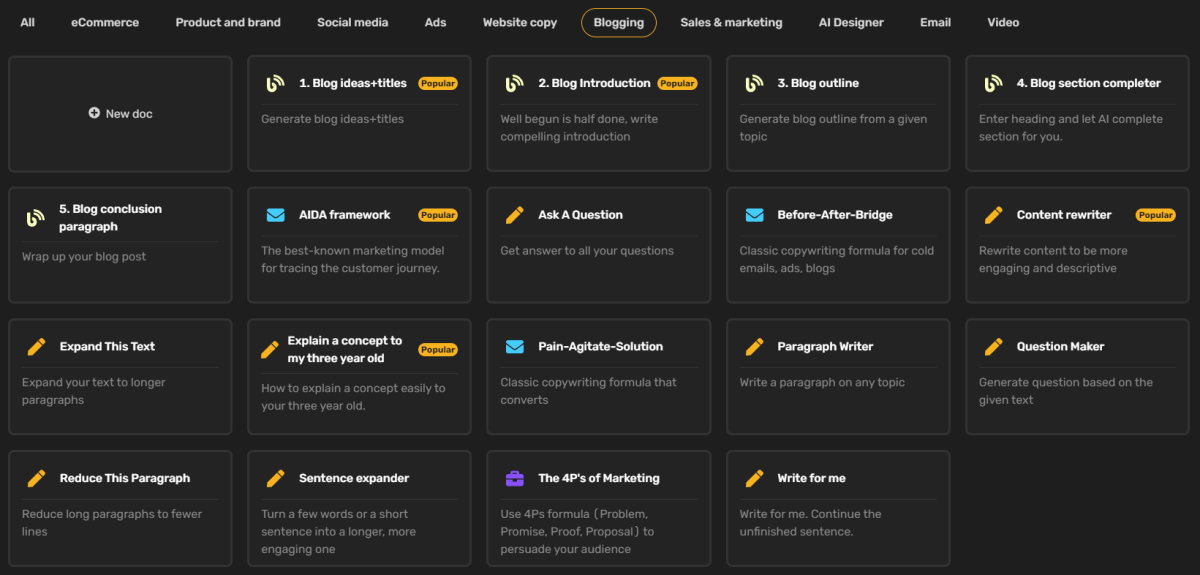The height and width of the screenshot is (575, 1200).
Task: Click the pencil icon on Sentence expander
Action: (275, 479)
